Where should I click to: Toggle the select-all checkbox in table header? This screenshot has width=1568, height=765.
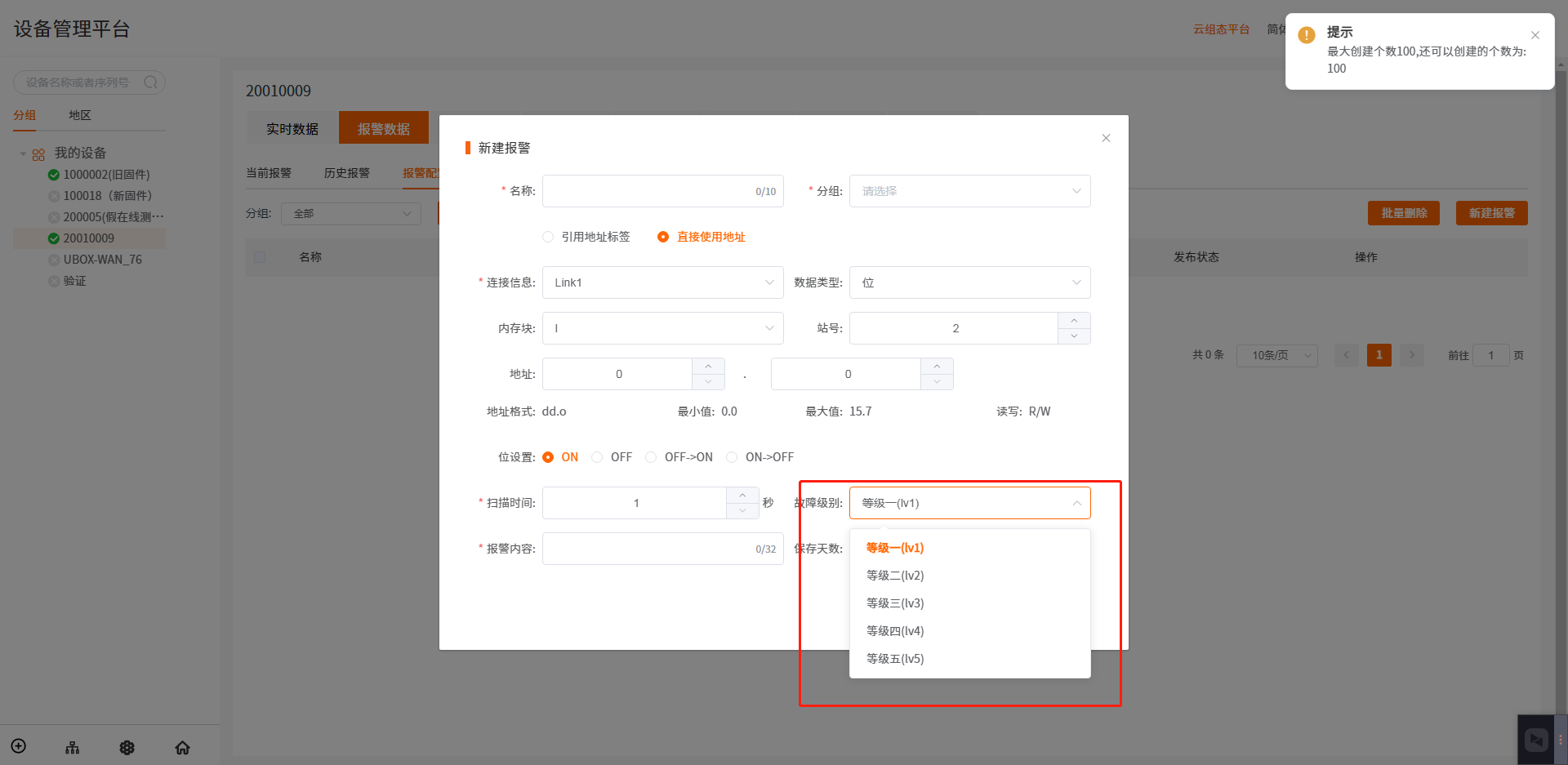(x=260, y=257)
